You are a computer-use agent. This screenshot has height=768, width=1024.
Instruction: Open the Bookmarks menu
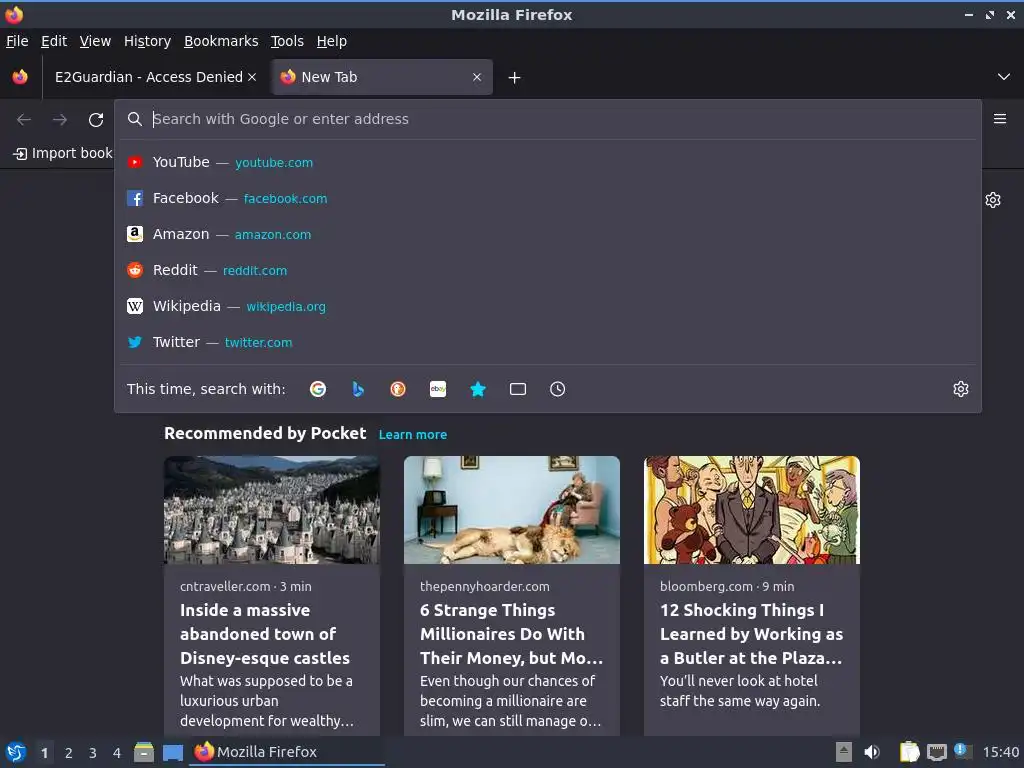coord(221,41)
